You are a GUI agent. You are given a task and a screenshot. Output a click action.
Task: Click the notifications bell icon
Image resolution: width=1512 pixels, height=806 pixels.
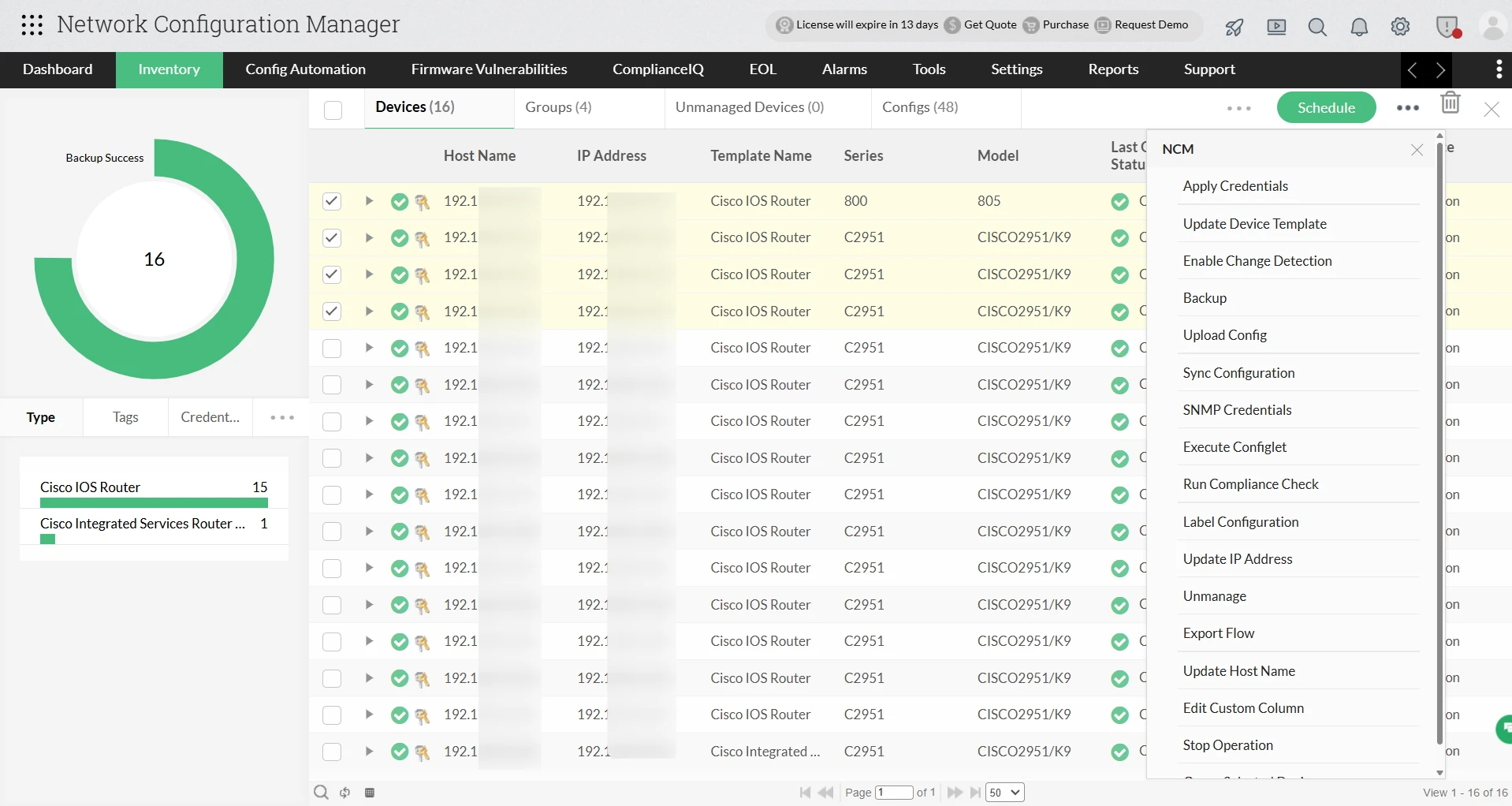[x=1358, y=27]
